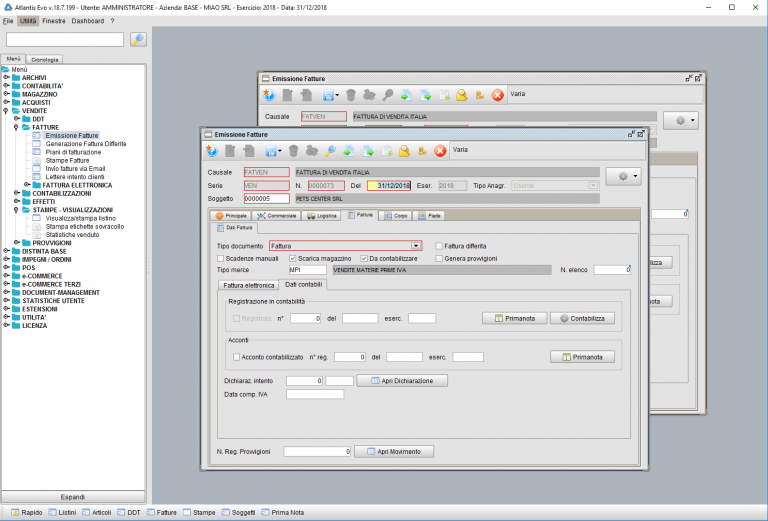Uncheck the Scarica magazzino checkbox
Screen dimensions: 768x521
(292, 258)
